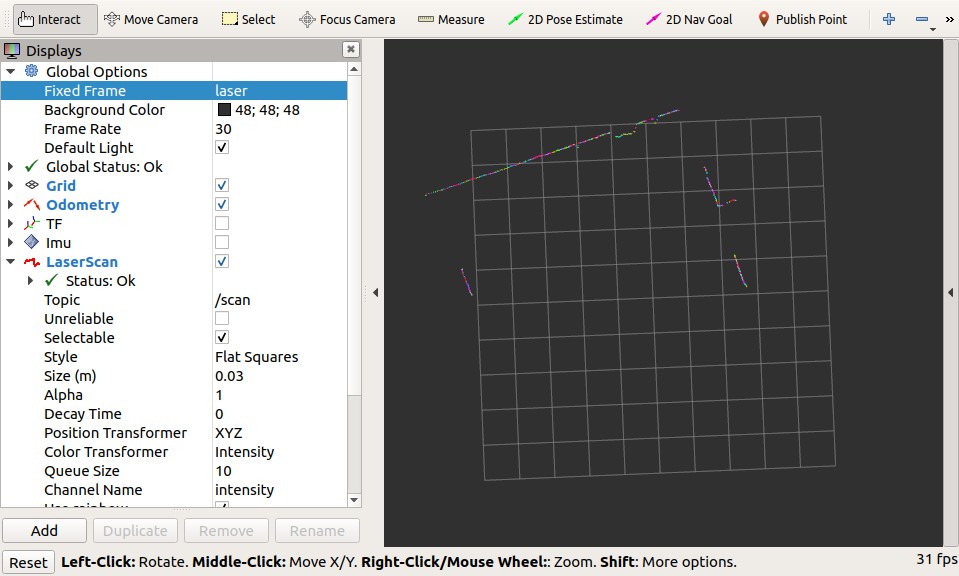Toggle the LaserScan display checkbox
The width and height of the screenshot is (959, 576).
[x=222, y=261]
